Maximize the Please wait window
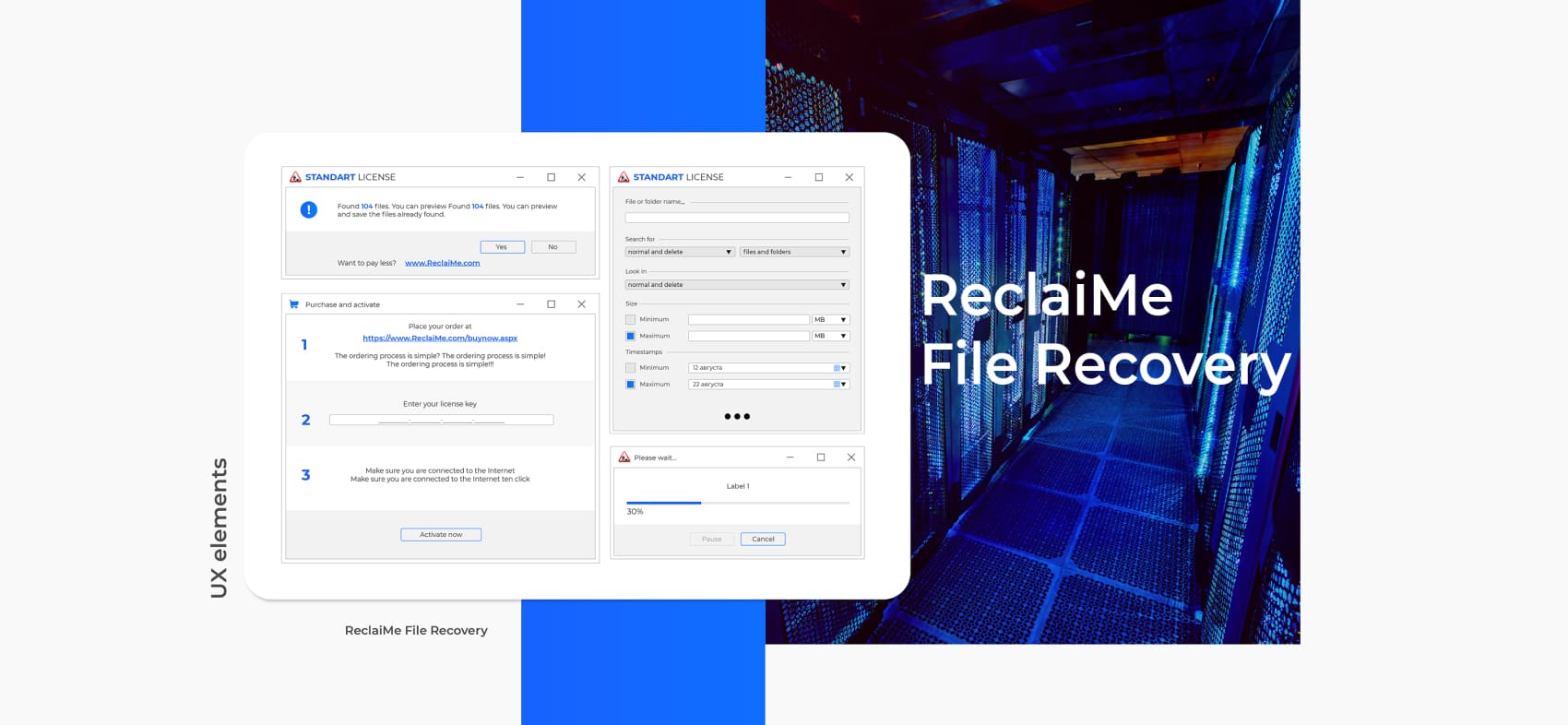Screen dimensions: 1568x725 [821, 458]
